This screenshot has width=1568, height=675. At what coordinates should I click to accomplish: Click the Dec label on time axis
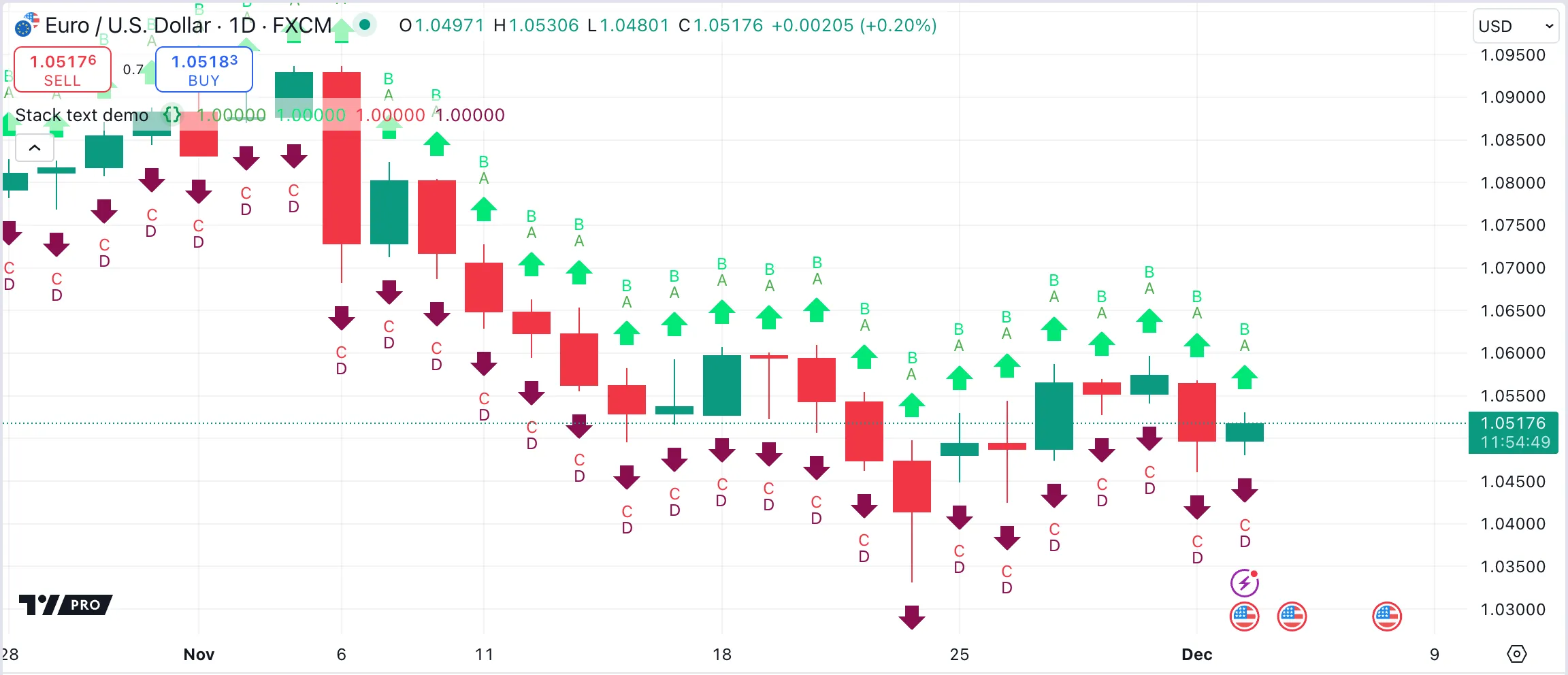pyautogui.click(x=1196, y=655)
